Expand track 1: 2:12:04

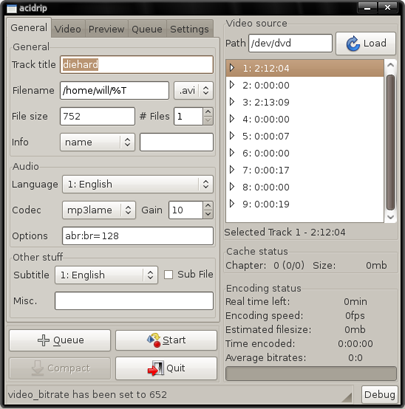[232, 68]
